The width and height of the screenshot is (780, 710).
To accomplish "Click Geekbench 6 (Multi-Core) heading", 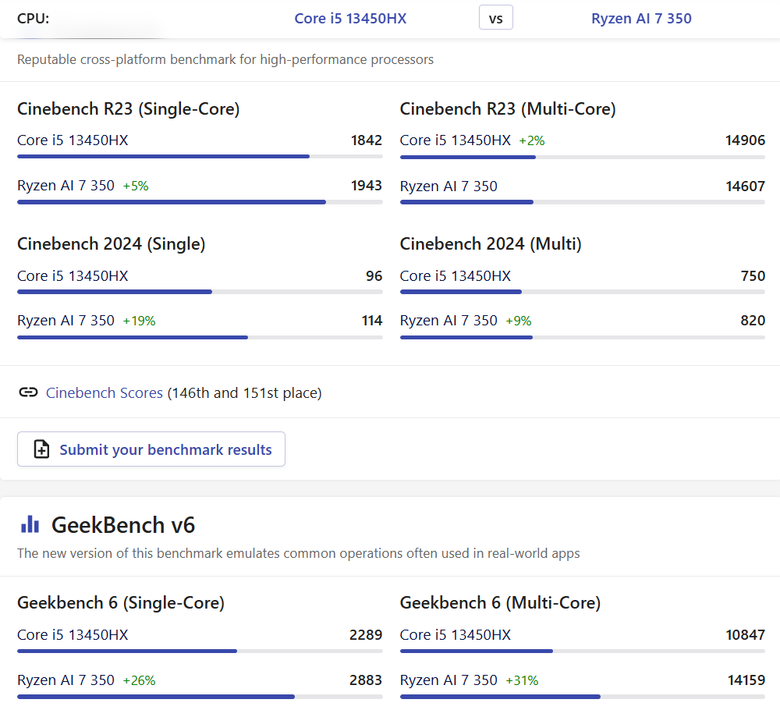I will click(500, 603).
